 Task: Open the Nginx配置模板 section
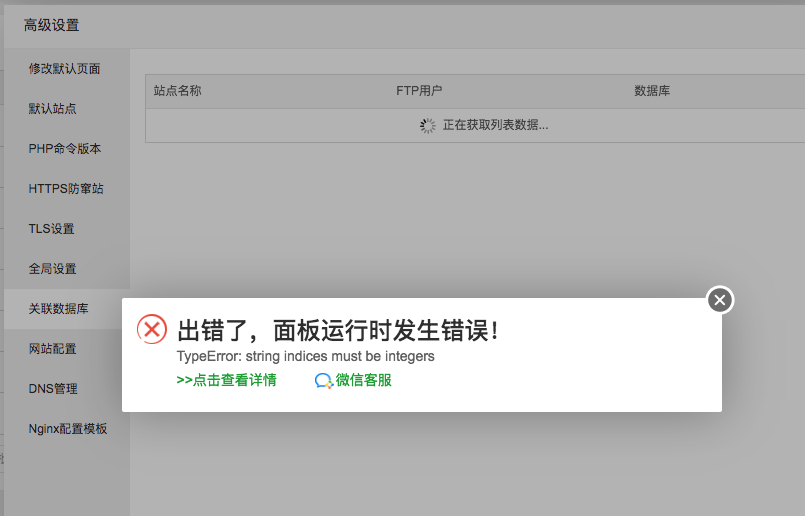tap(67, 429)
